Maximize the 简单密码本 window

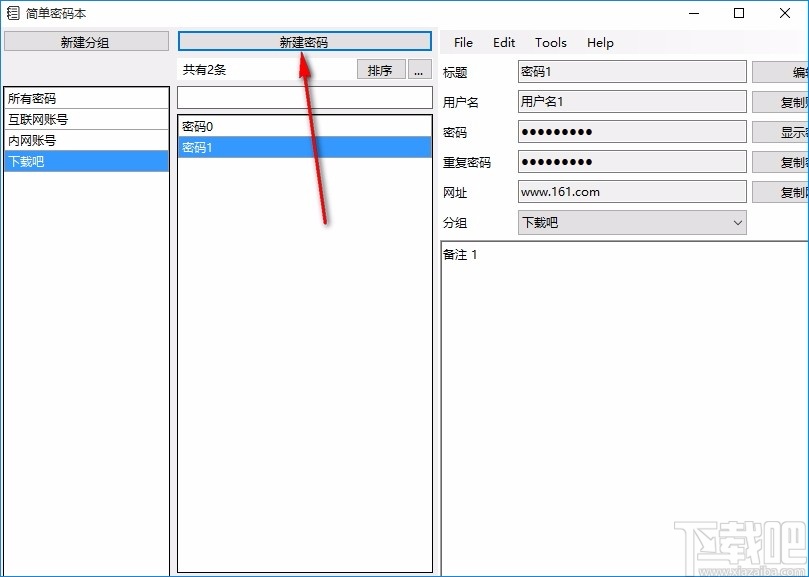[739, 13]
